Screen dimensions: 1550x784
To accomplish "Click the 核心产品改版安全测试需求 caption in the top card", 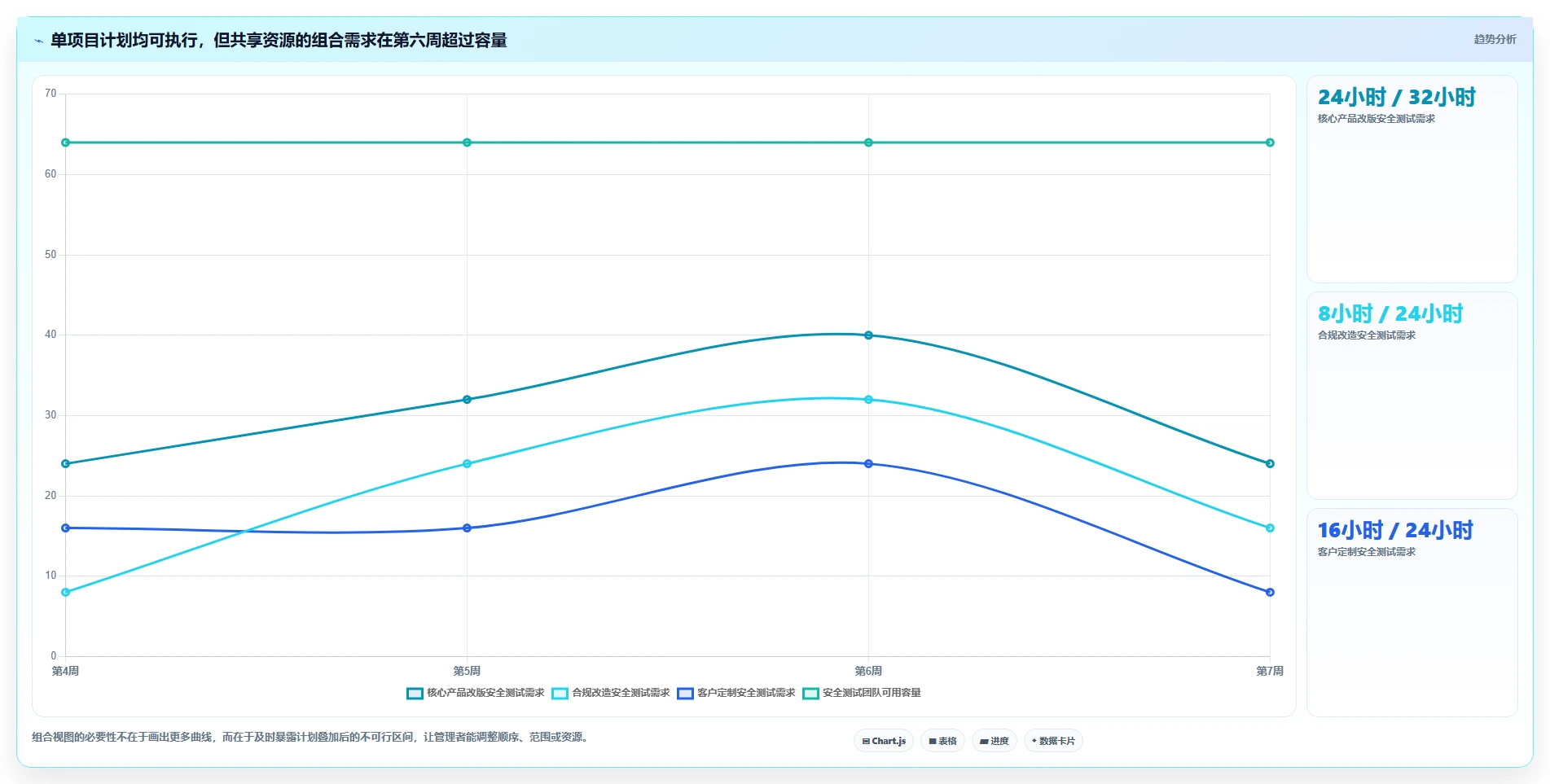I will (x=1377, y=119).
